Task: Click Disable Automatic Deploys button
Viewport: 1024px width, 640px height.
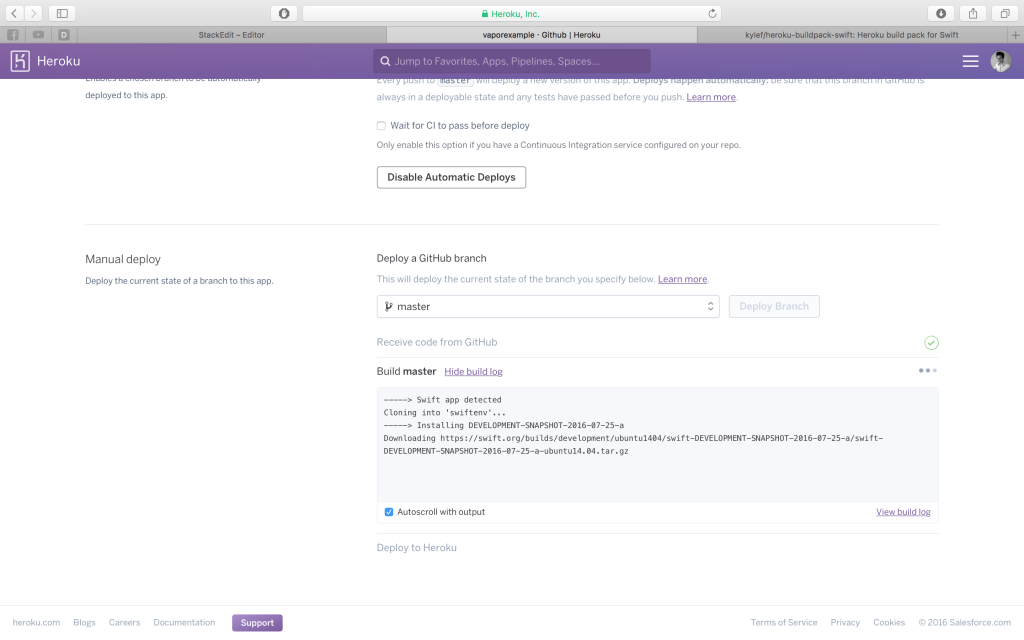Action: [451, 177]
